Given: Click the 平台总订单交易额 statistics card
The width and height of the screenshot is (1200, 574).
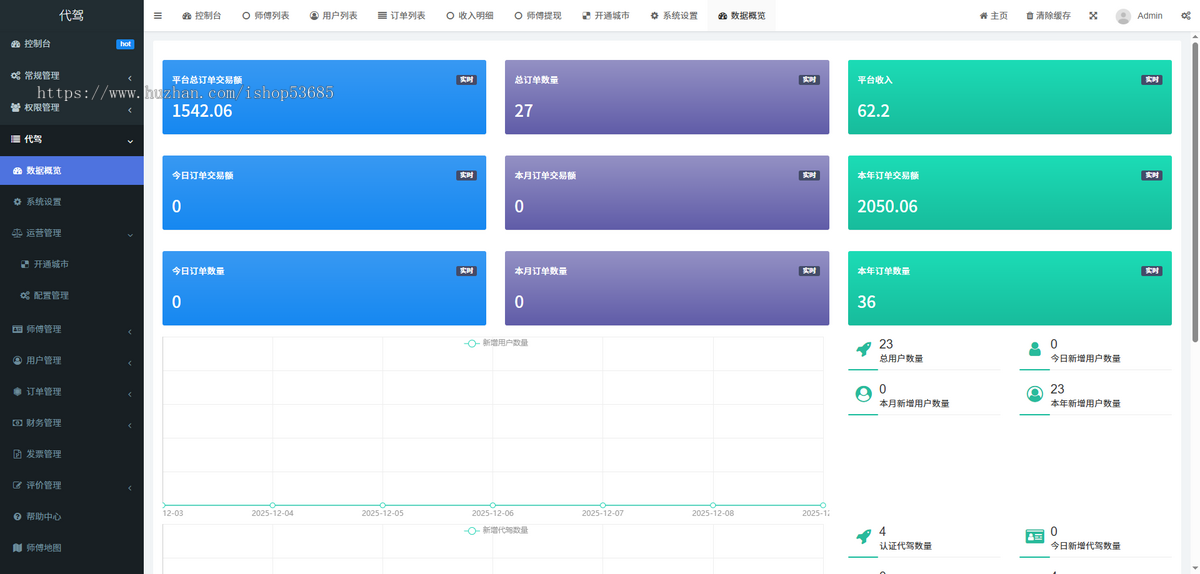Looking at the screenshot, I should coord(324,97).
